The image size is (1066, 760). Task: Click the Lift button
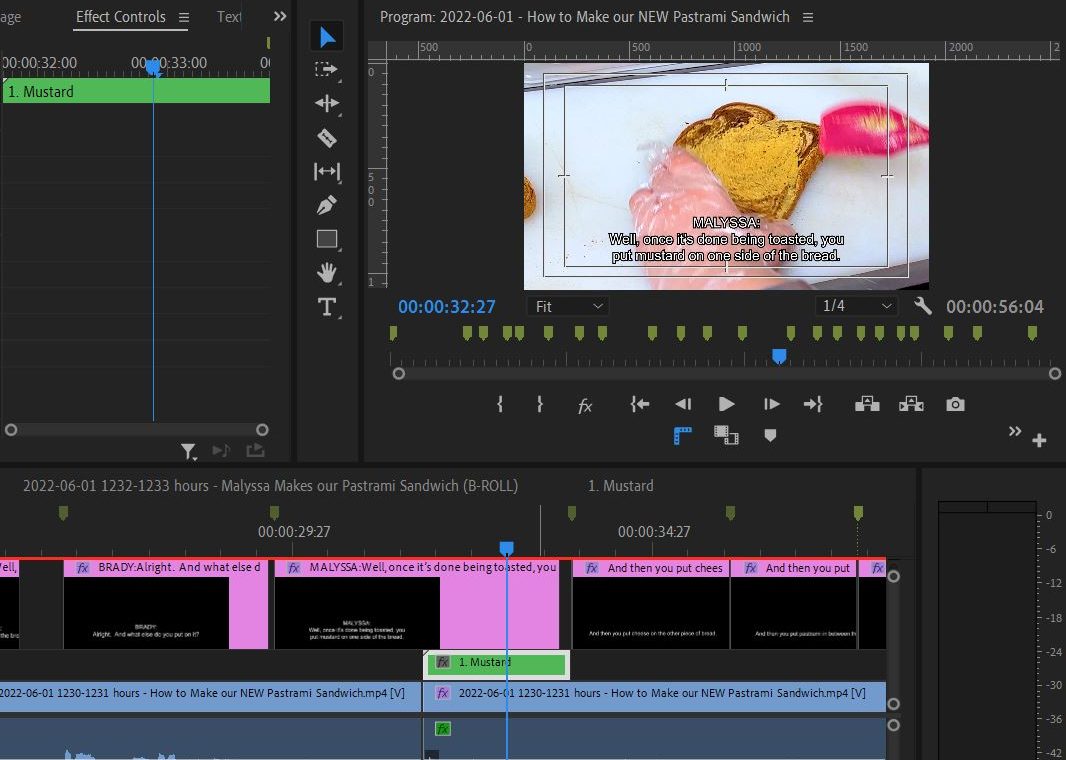(867, 404)
